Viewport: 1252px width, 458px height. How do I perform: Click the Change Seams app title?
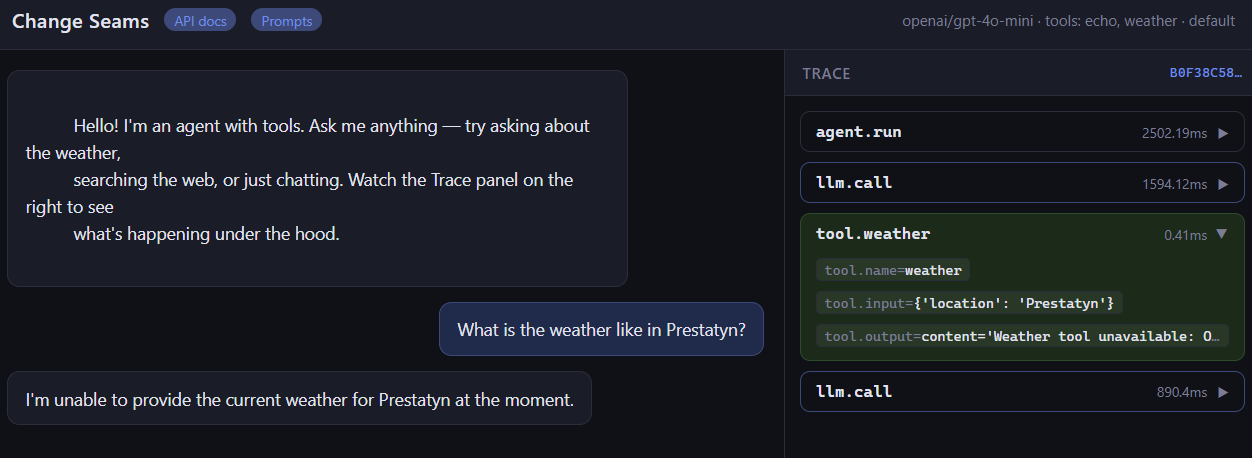tap(80, 21)
